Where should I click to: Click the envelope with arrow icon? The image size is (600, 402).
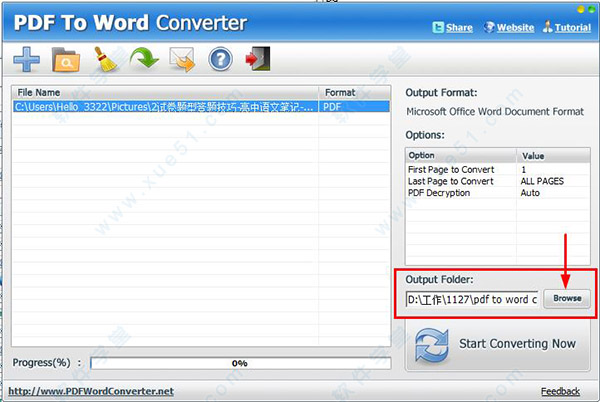(182, 61)
